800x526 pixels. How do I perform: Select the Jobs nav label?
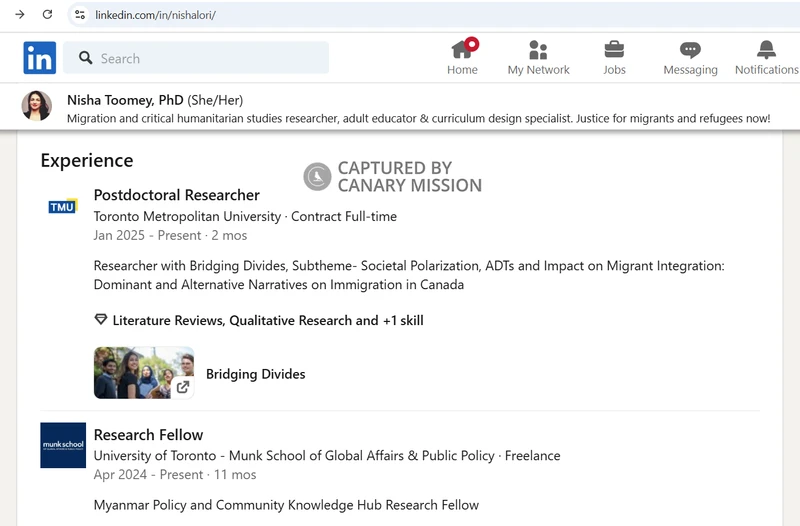pos(614,70)
